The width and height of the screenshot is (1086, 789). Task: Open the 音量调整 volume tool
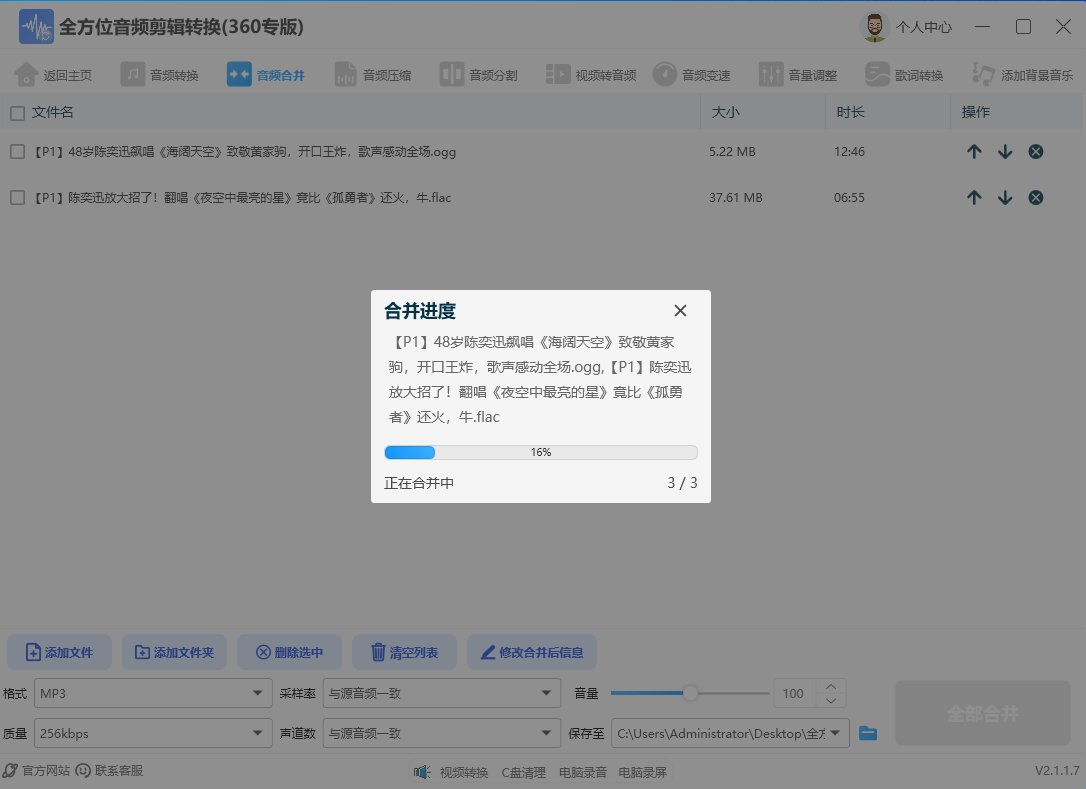[x=800, y=73]
